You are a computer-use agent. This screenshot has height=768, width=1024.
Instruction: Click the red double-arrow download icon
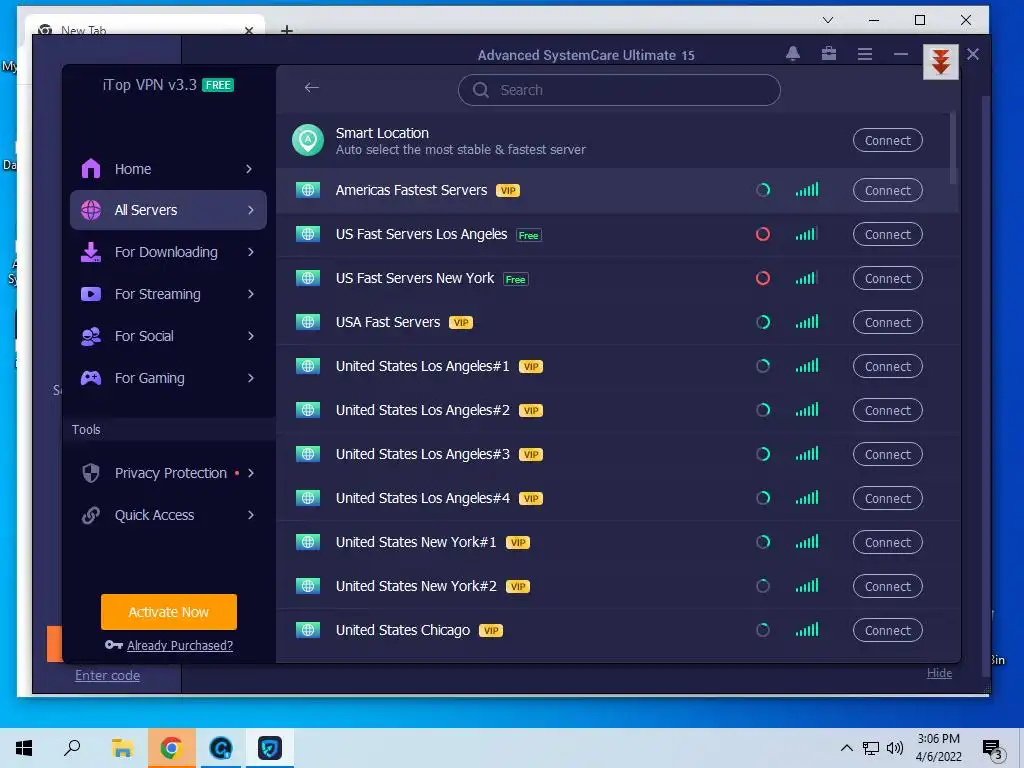940,62
